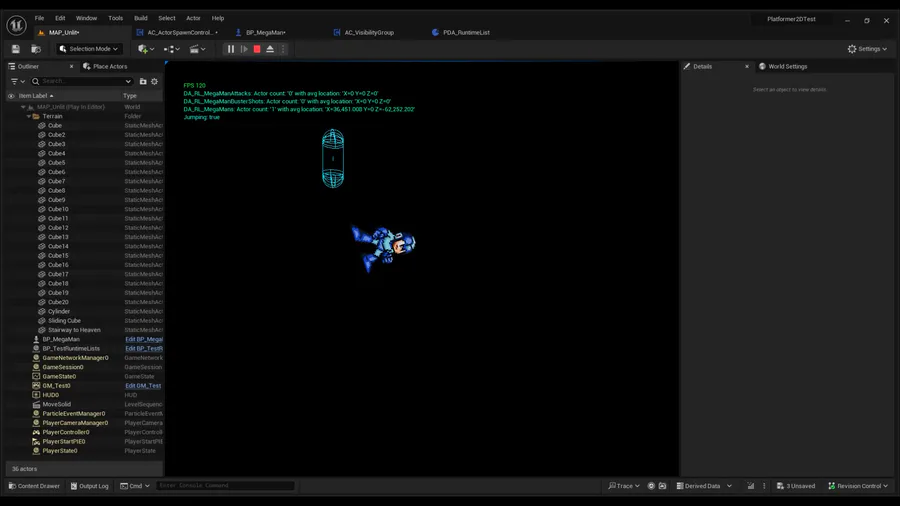Open the Trace dropdown
This screenshot has height=506, width=900.
[x=624, y=486]
